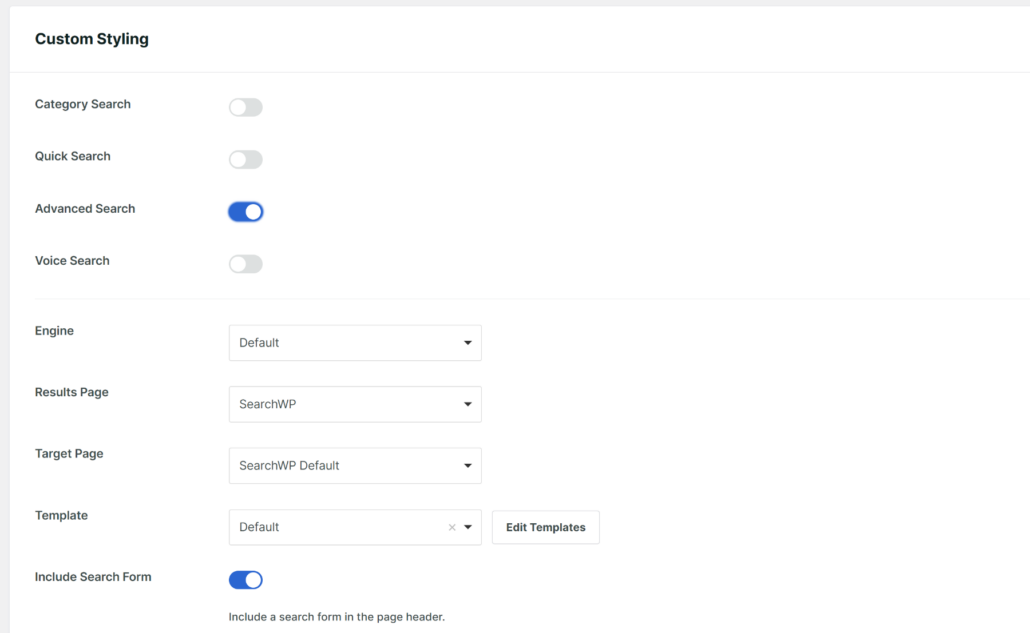Click the 'Include a search form in the page header' text
The image size is (1030, 633).
[336, 617]
